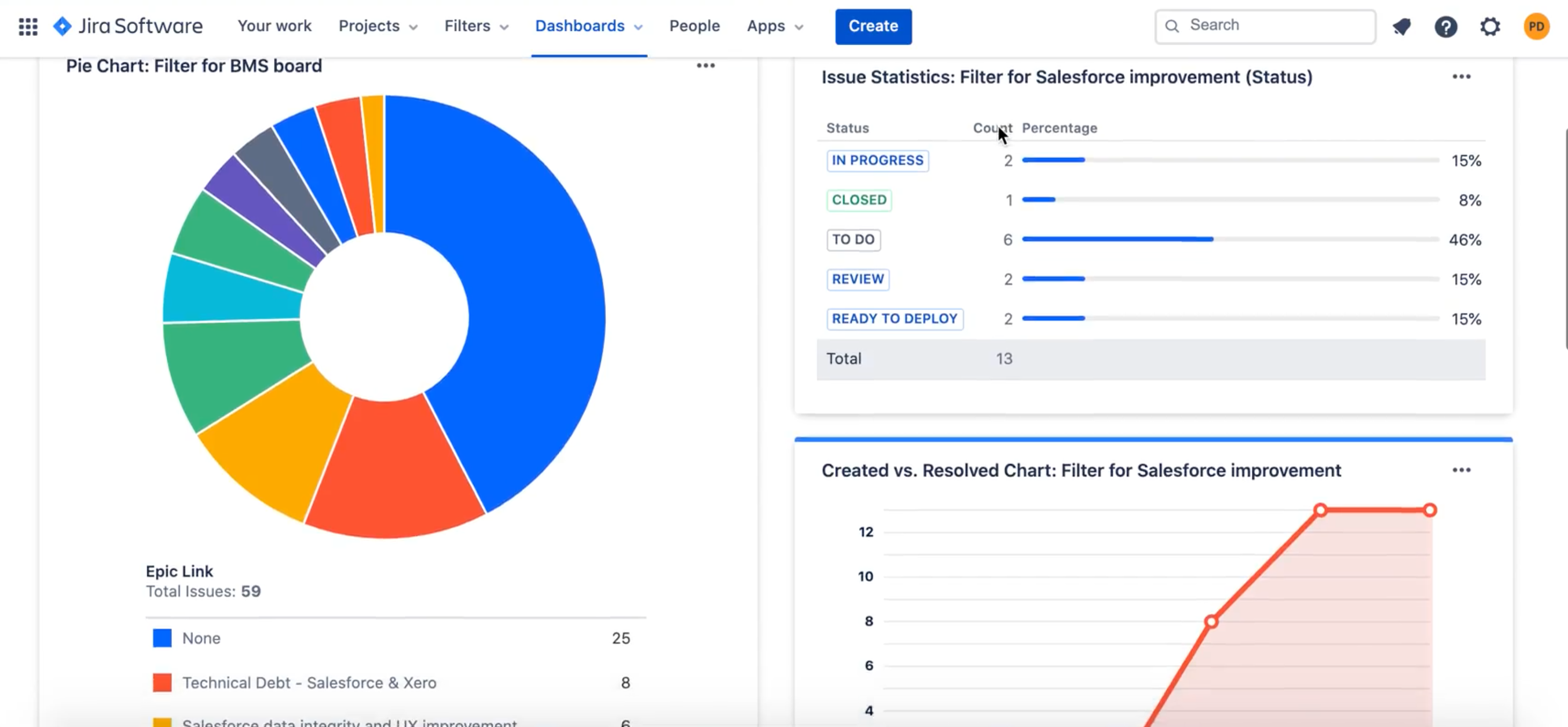Viewport: 1568px width, 727px height.
Task: Click the Technical Debt red legend swatch
Action: click(x=162, y=682)
